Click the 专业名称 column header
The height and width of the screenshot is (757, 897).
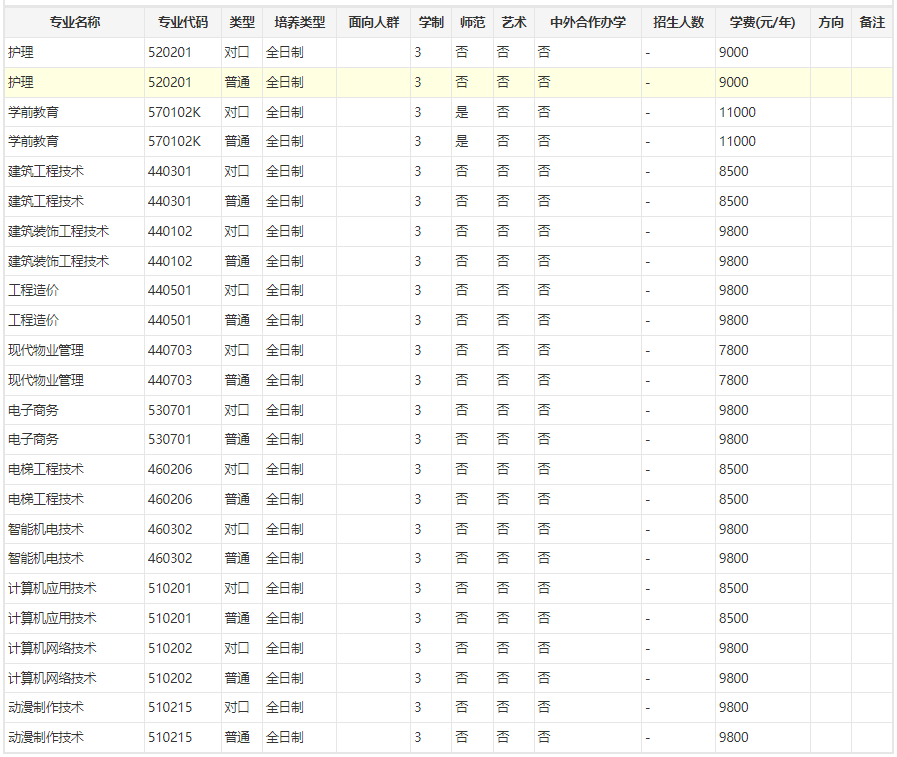click(x=75, y=22)
